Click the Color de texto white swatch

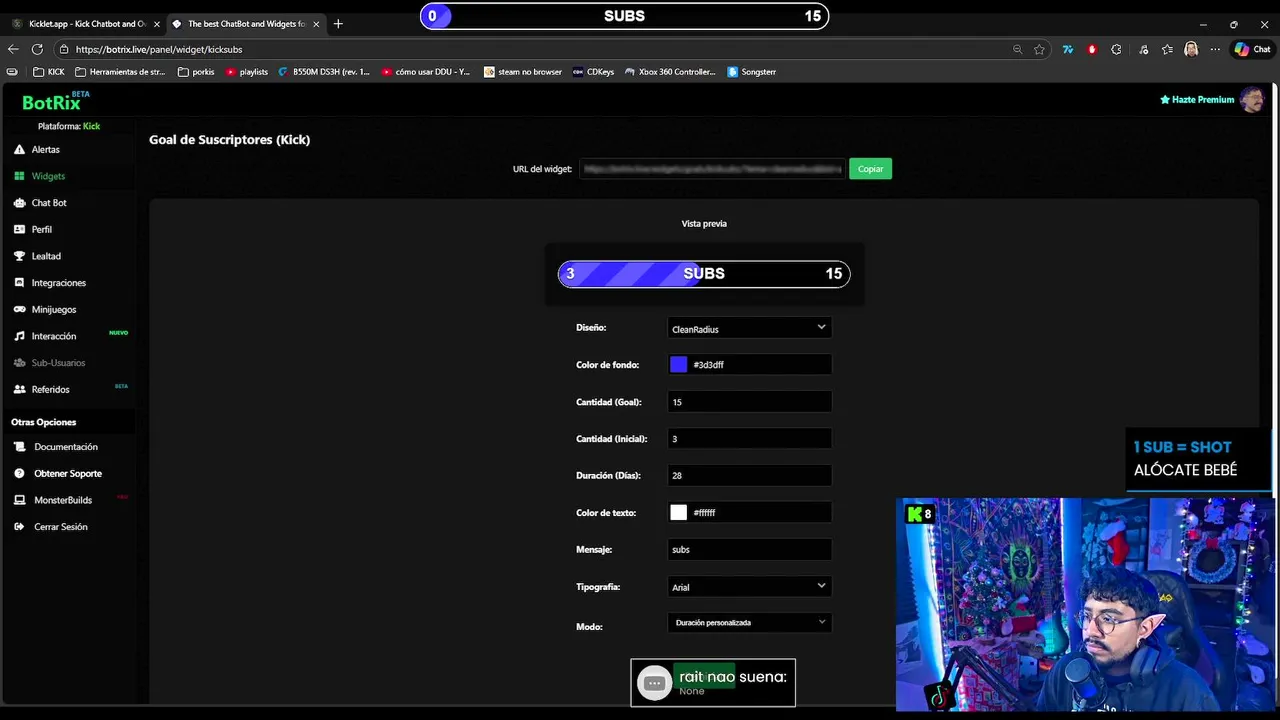(x=678, y=512)
